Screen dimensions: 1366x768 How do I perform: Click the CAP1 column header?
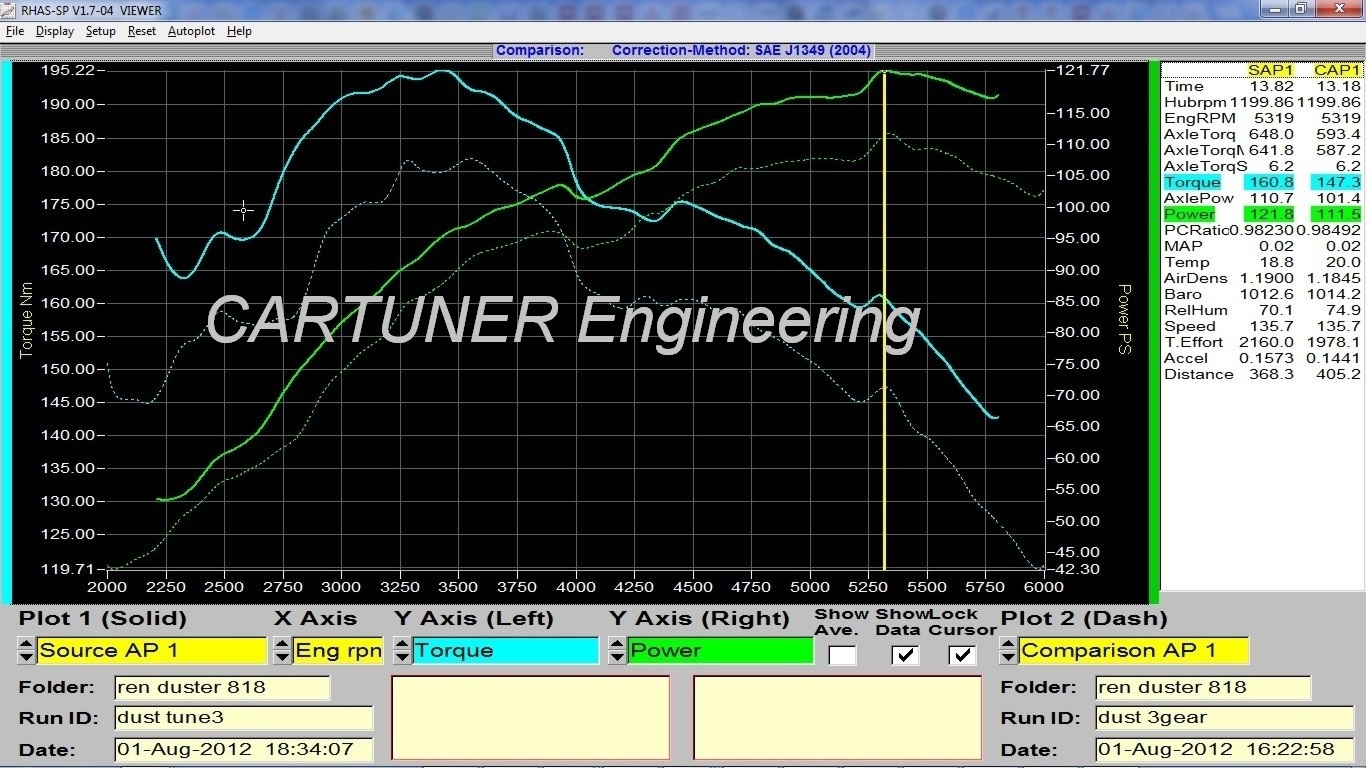pyautogui.click(x=1337, y=70)
